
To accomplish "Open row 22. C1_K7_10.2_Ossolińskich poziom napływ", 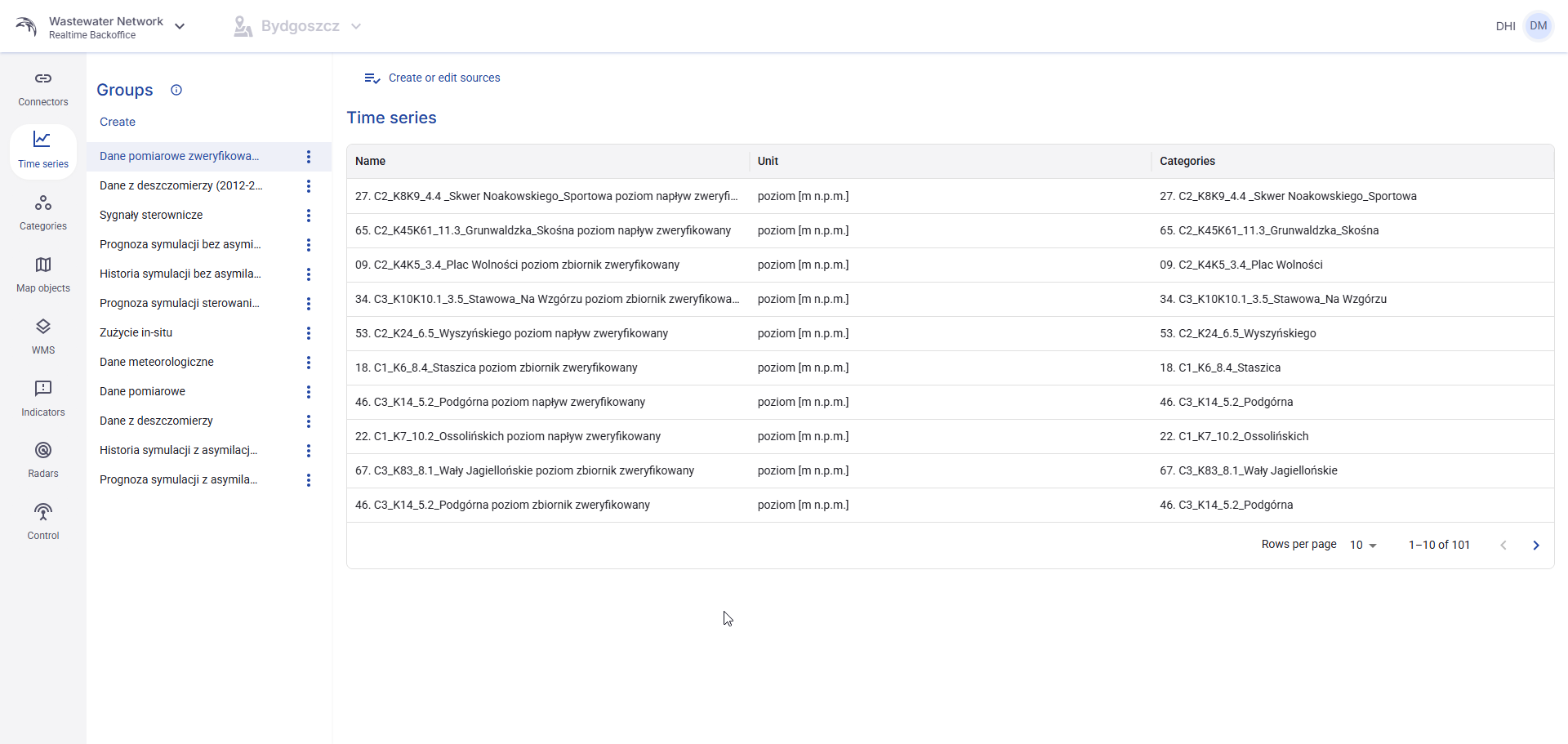I will click(x=950, y=437).
